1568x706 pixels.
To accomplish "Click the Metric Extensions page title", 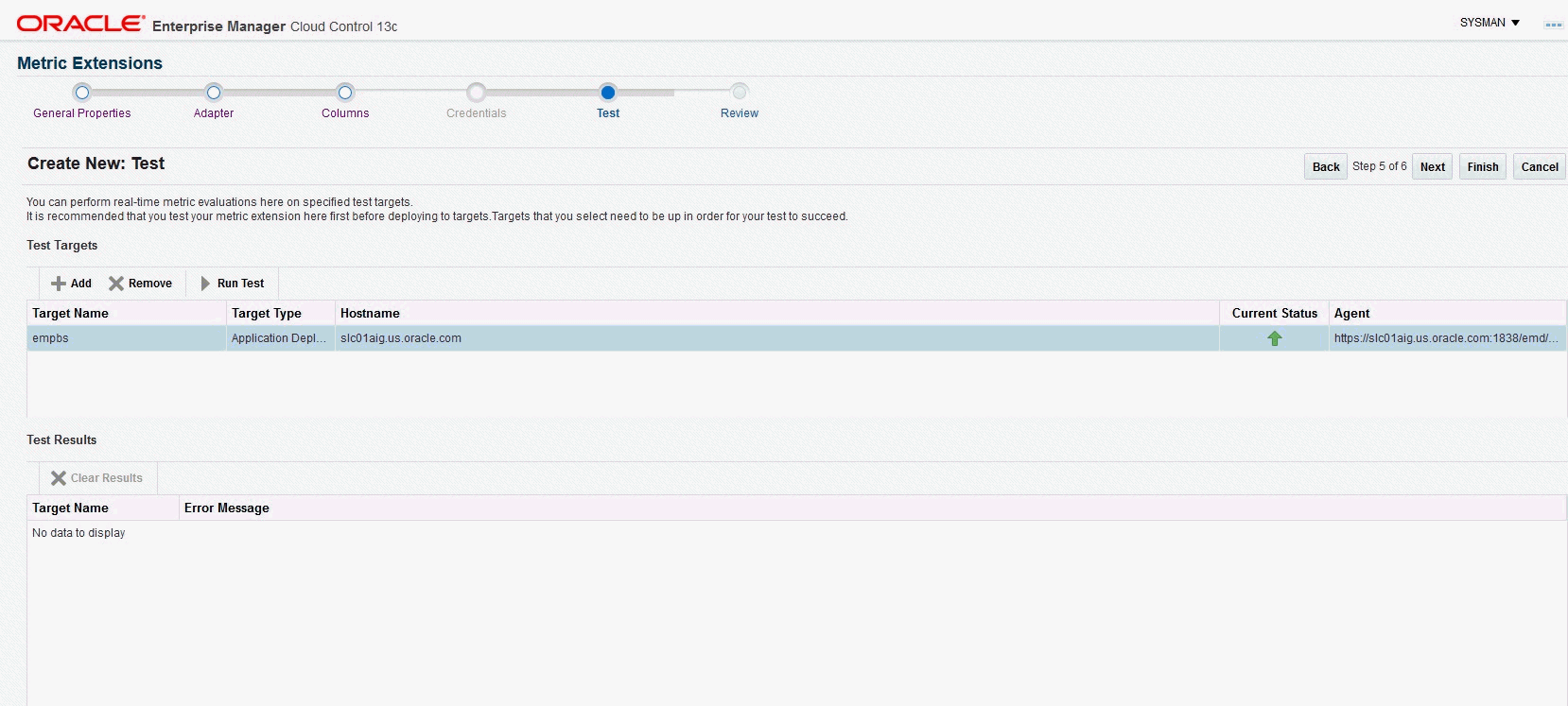I will [x=90, y=63].
